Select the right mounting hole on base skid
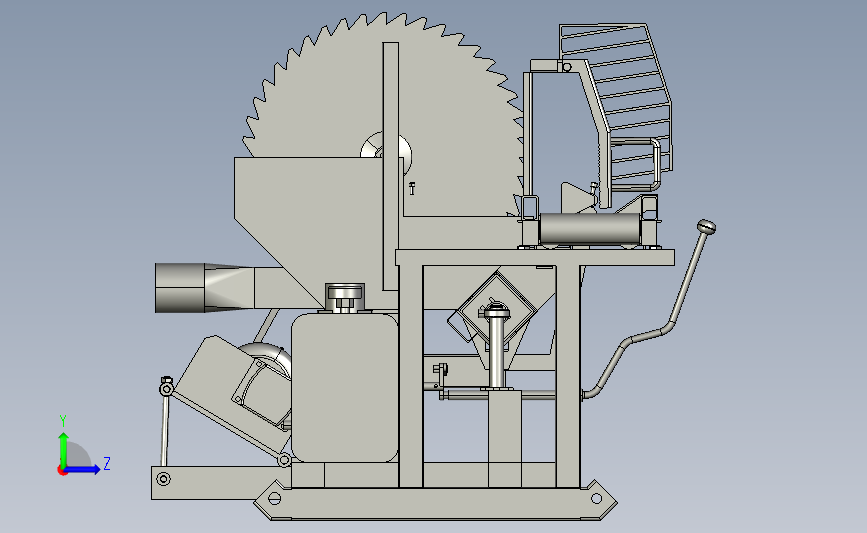The height and width of the screenshot is (533, 867). (x=596, y=499)
